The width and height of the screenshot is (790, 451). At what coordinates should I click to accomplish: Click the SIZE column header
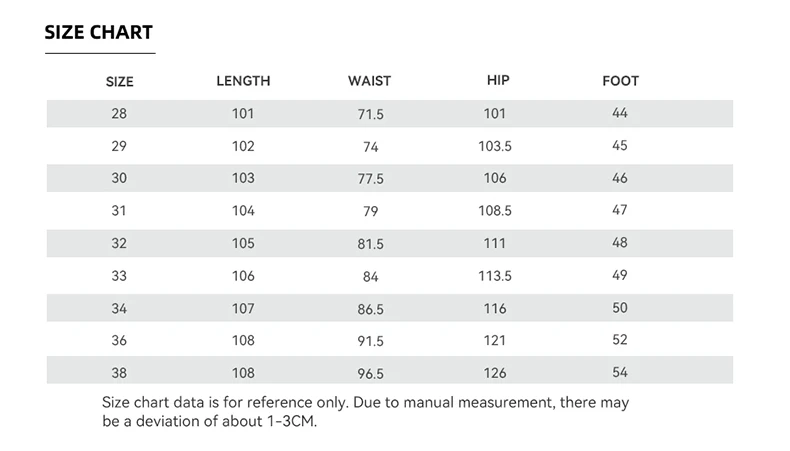click(x=119, y=82)
